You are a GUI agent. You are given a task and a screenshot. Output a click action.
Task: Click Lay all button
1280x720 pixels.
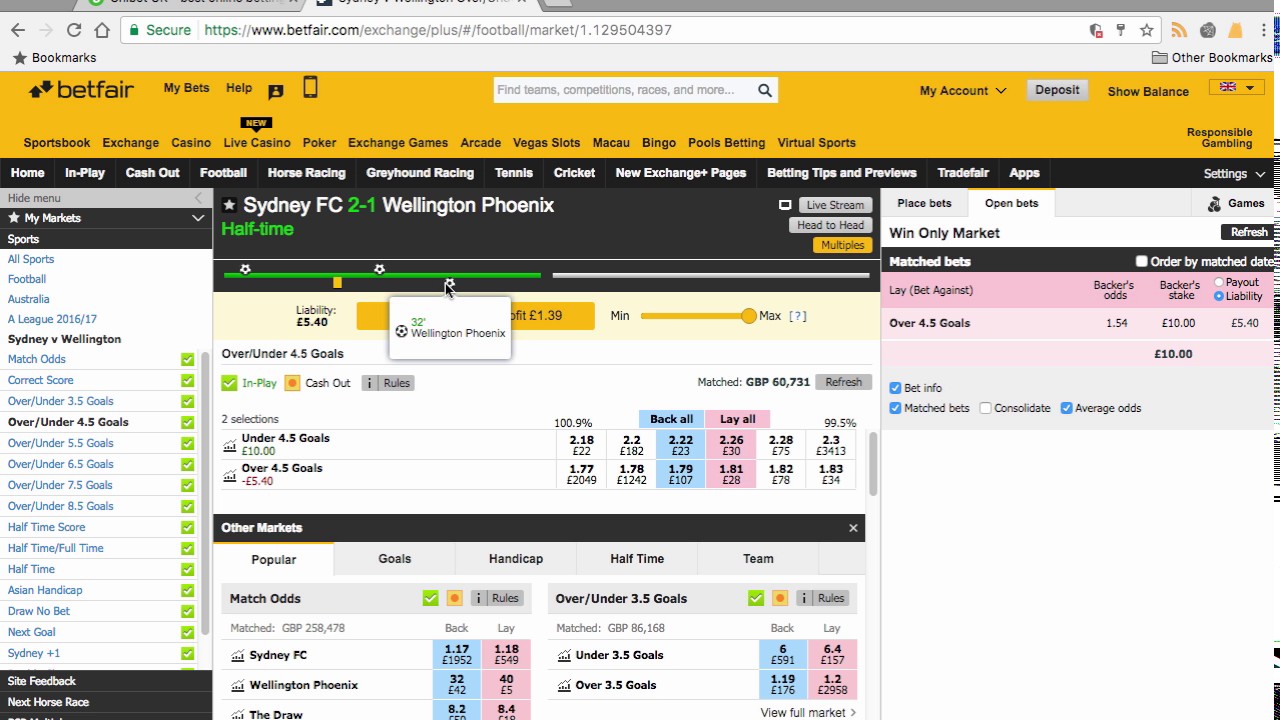click(737, 419)
